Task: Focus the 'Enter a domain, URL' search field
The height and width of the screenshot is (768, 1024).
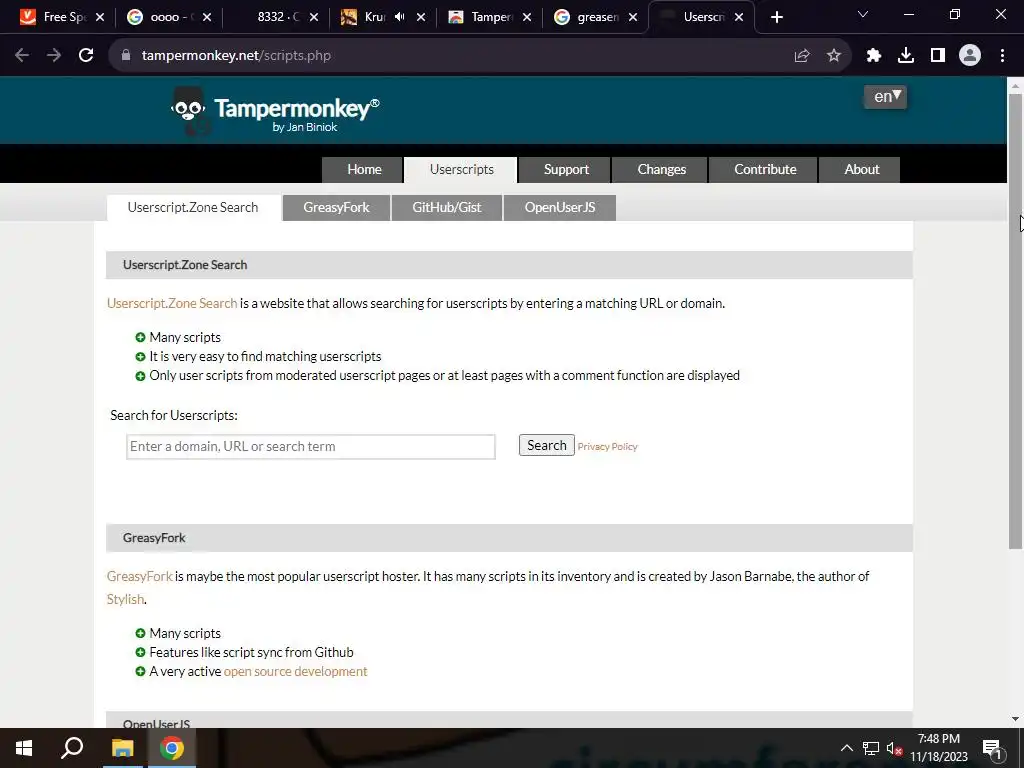Action: [311, 447]
